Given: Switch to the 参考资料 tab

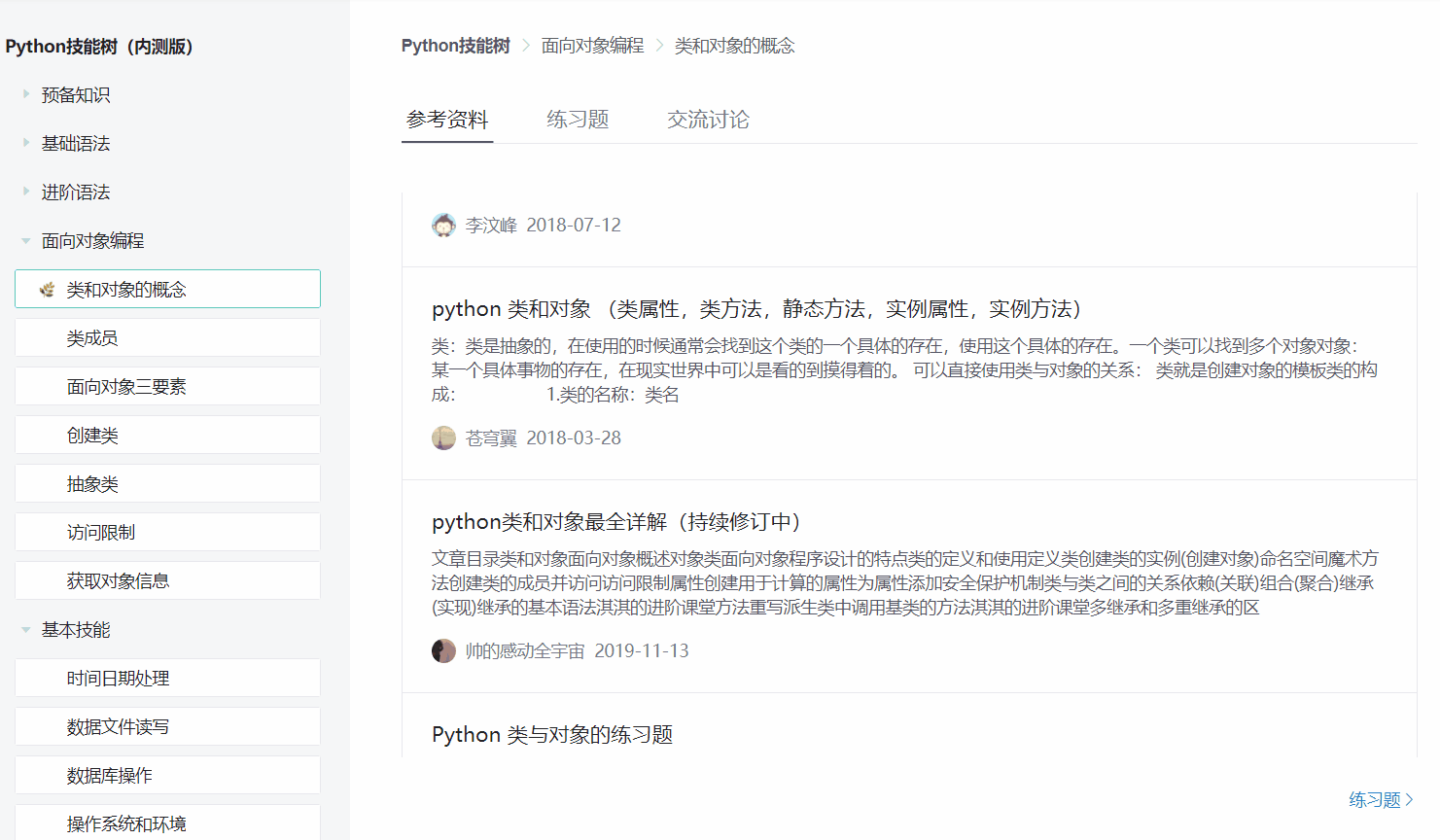Looking at the screenshot, I should click(x=447, y=120).
